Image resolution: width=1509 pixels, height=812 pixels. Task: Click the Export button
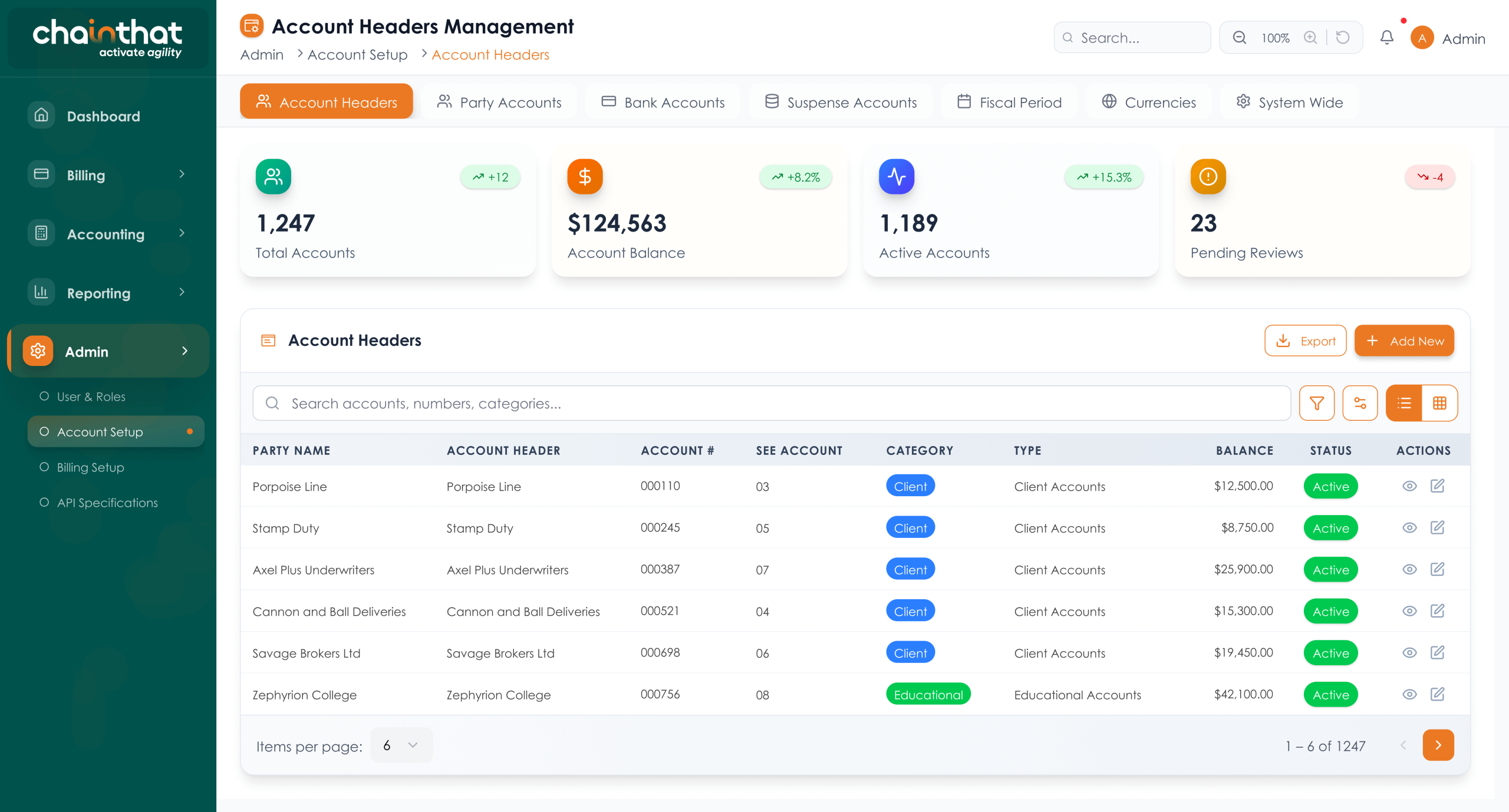coord(1305,341)
